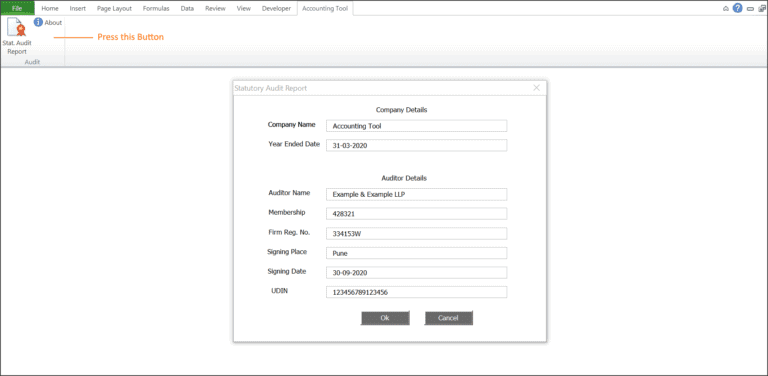Click the Company Details heading
Viewport: 768px width, 376px height.
pos(402,110)
